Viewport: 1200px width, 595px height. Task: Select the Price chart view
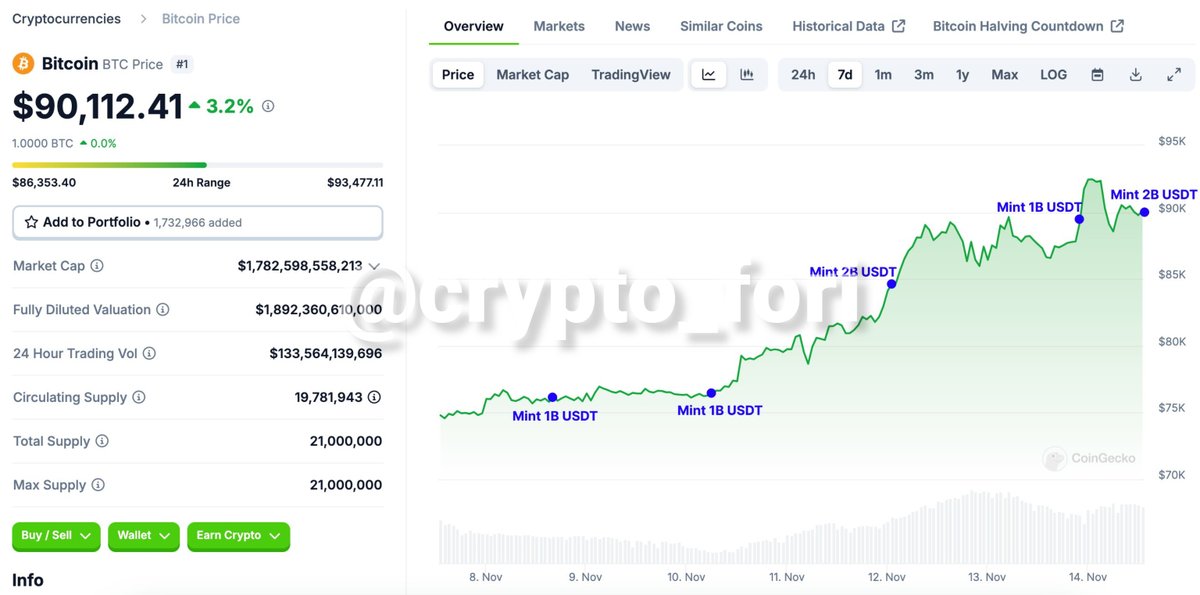458,75
